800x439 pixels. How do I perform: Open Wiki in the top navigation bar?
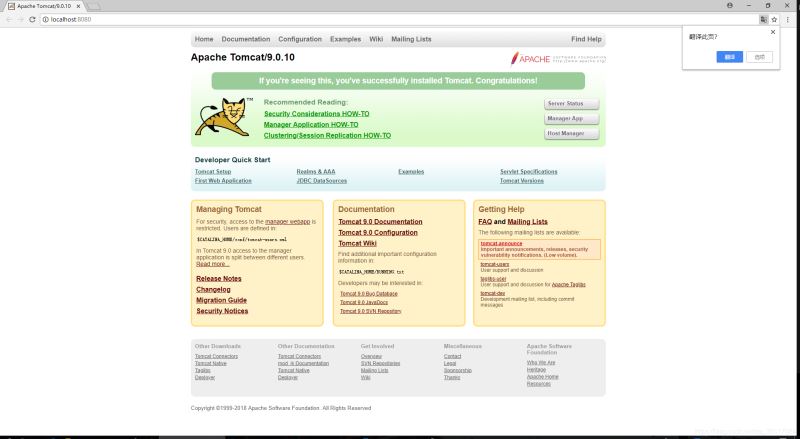[376, 39]
